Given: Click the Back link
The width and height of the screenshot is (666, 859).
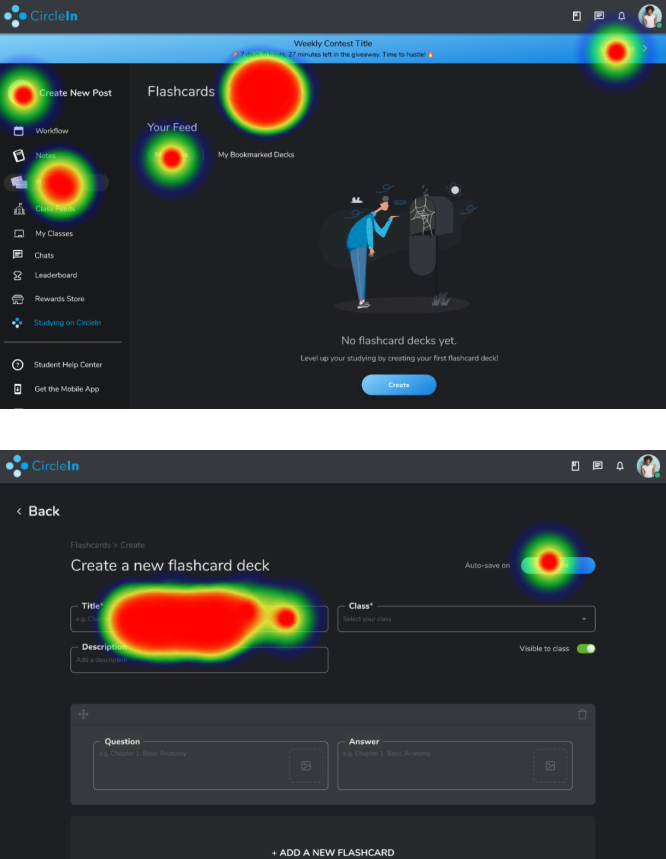Looking at the screenshot, I should [38, 511].
